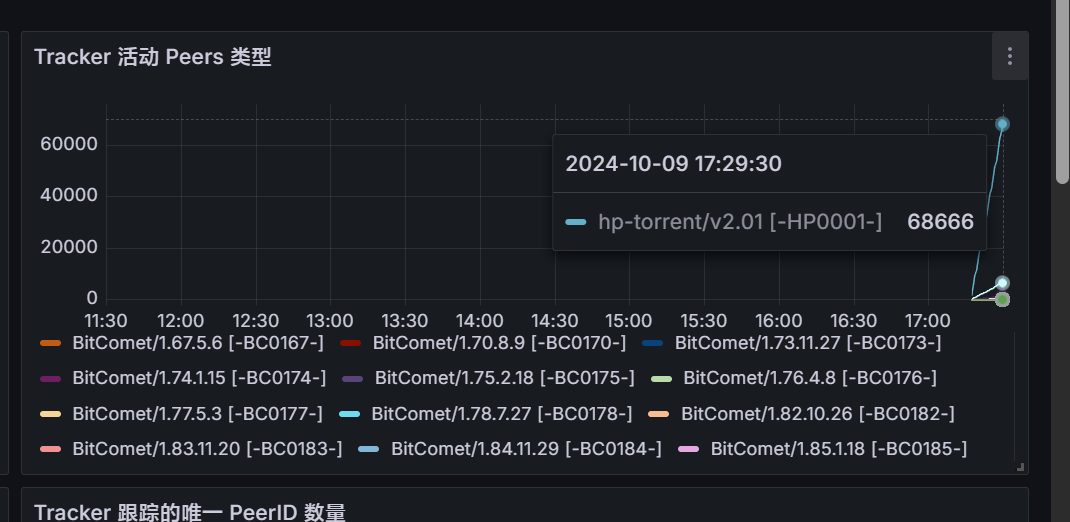The height and width of the screenshot is (522, 1070).
Task: Open the three-dot panel menu
Action: 1010,56
